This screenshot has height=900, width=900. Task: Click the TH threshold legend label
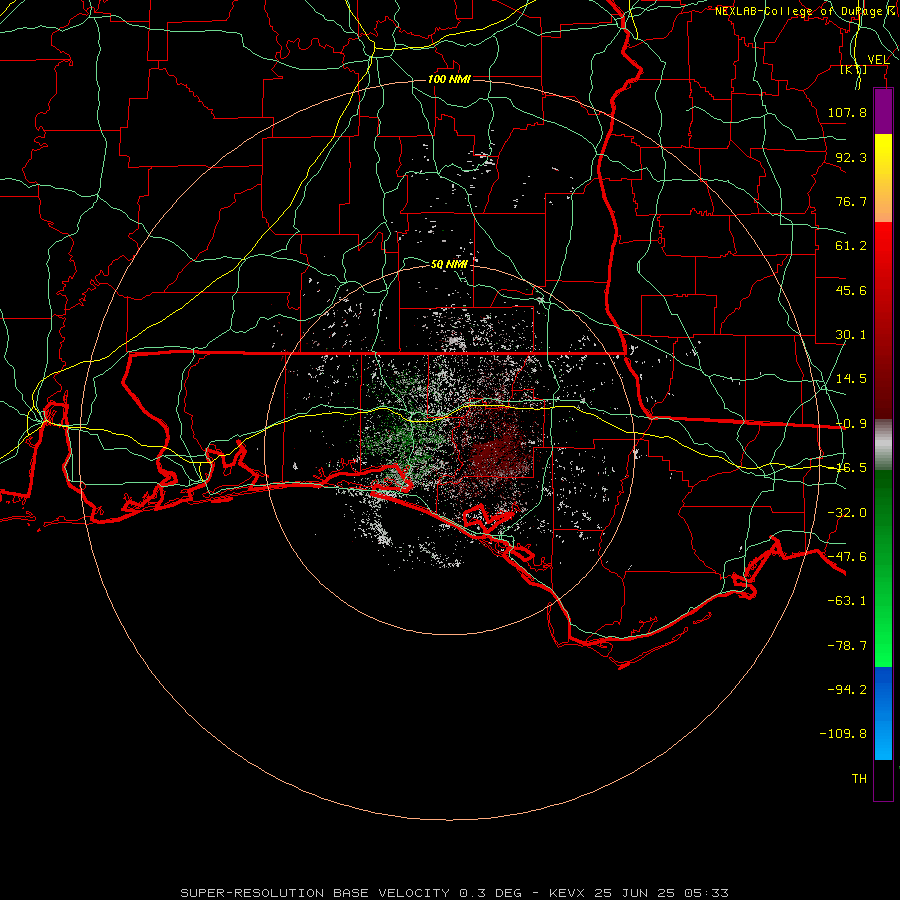pyautogui.click(x=859, y=779)
